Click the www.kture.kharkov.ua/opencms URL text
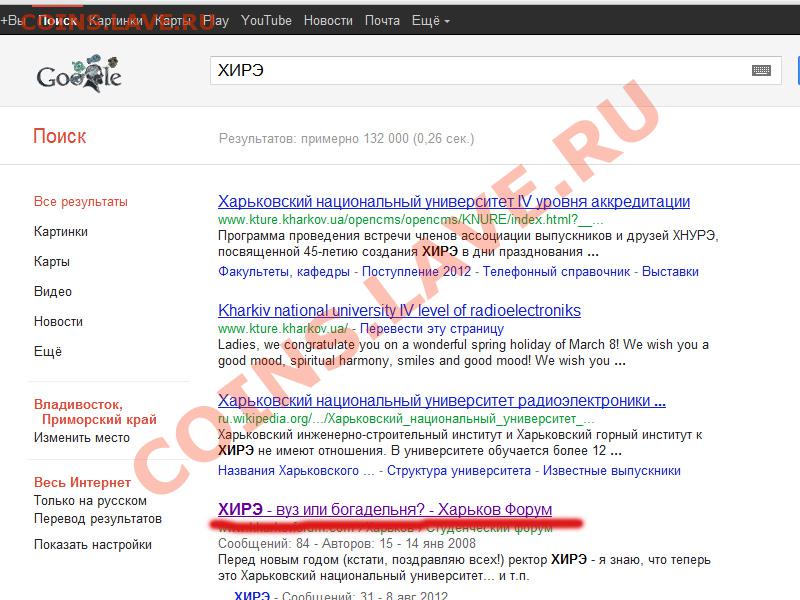 click(x=411, y=220)
